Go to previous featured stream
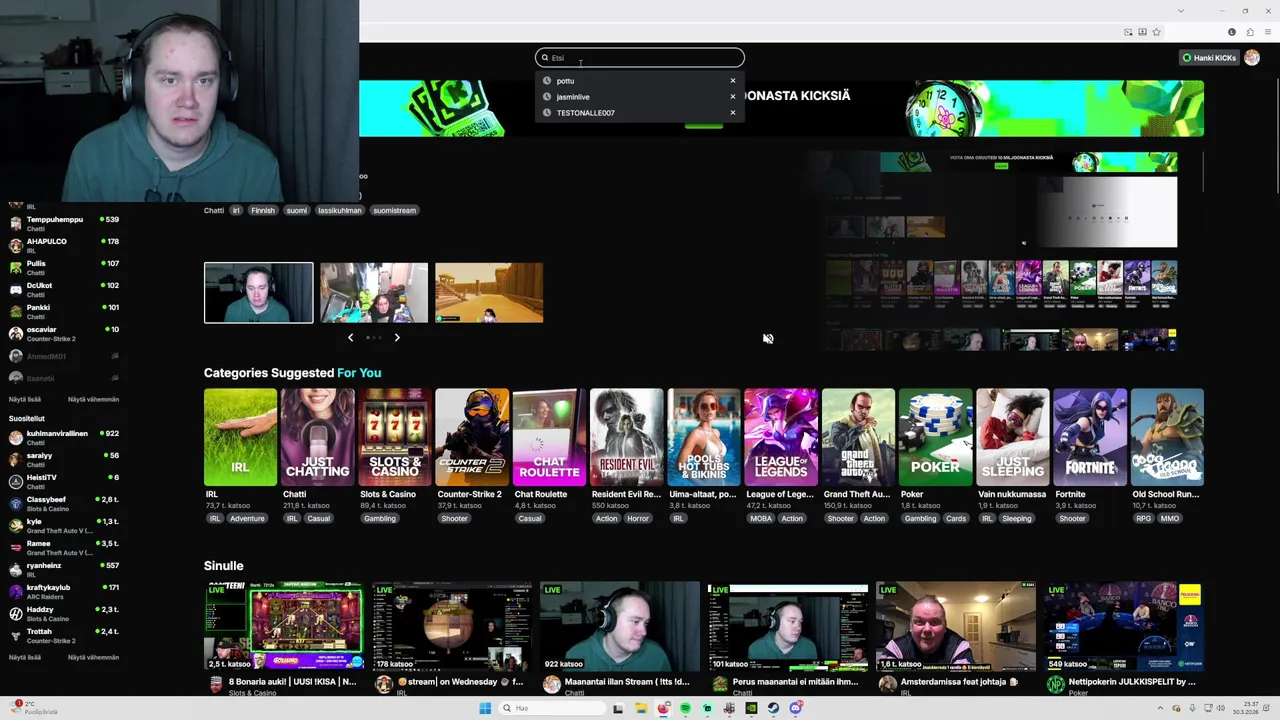Viewport: 1280px width, 720px height. click(350, 338)
